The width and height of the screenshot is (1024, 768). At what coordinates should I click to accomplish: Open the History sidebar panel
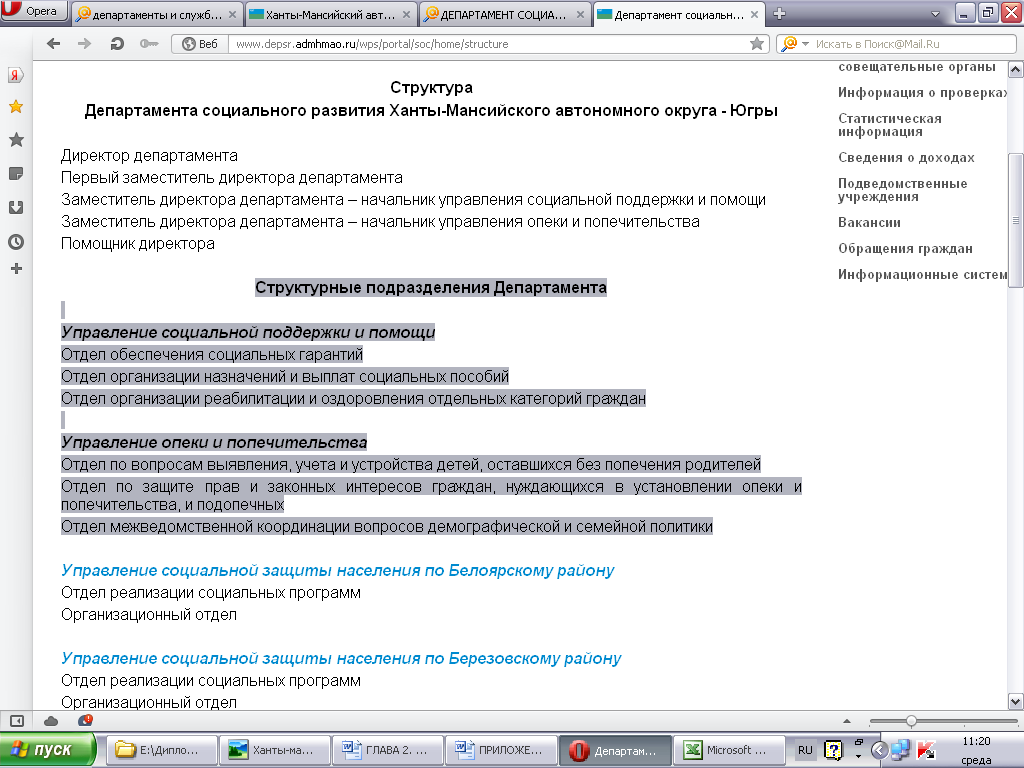16,242
